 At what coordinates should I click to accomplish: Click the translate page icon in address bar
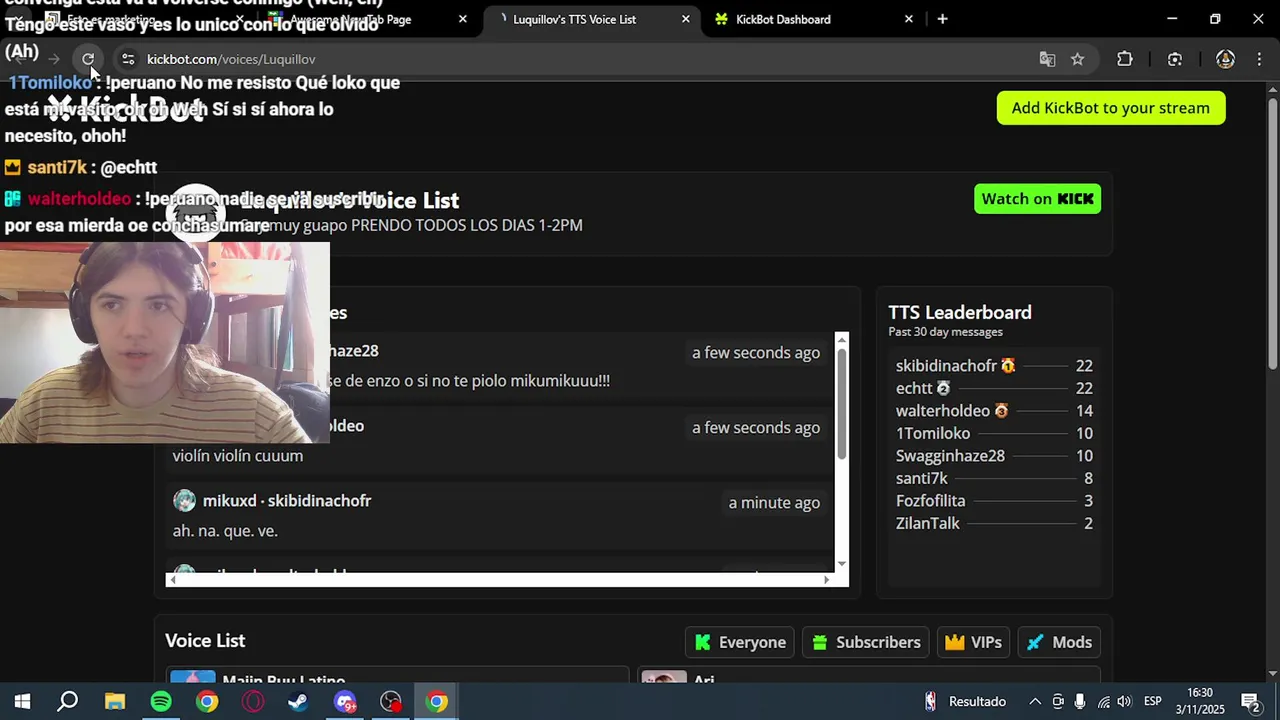pos(1047,59)
